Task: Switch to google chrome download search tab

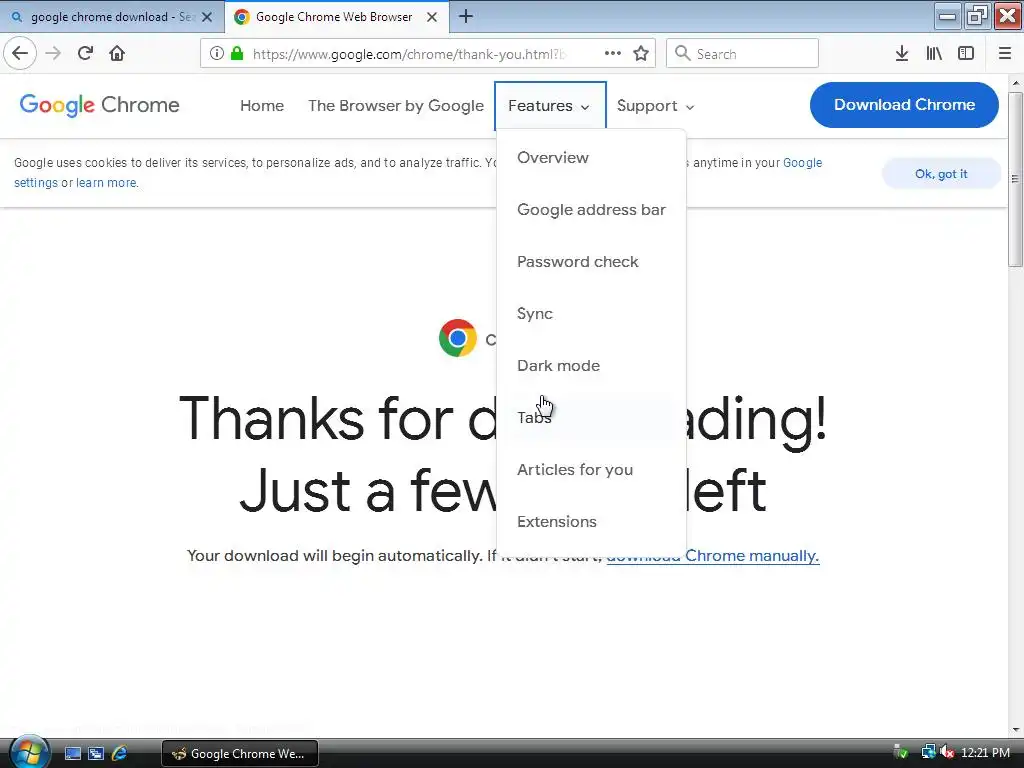Action: click(x=111, y=17)
